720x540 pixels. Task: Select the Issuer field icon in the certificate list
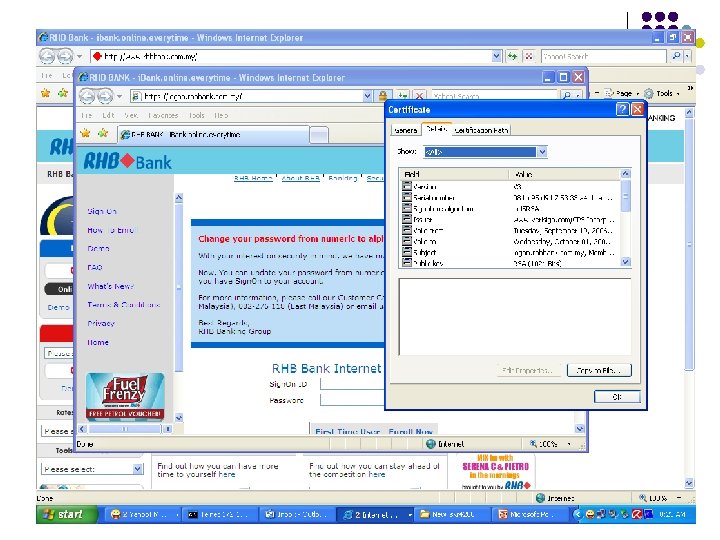(406, 219)
